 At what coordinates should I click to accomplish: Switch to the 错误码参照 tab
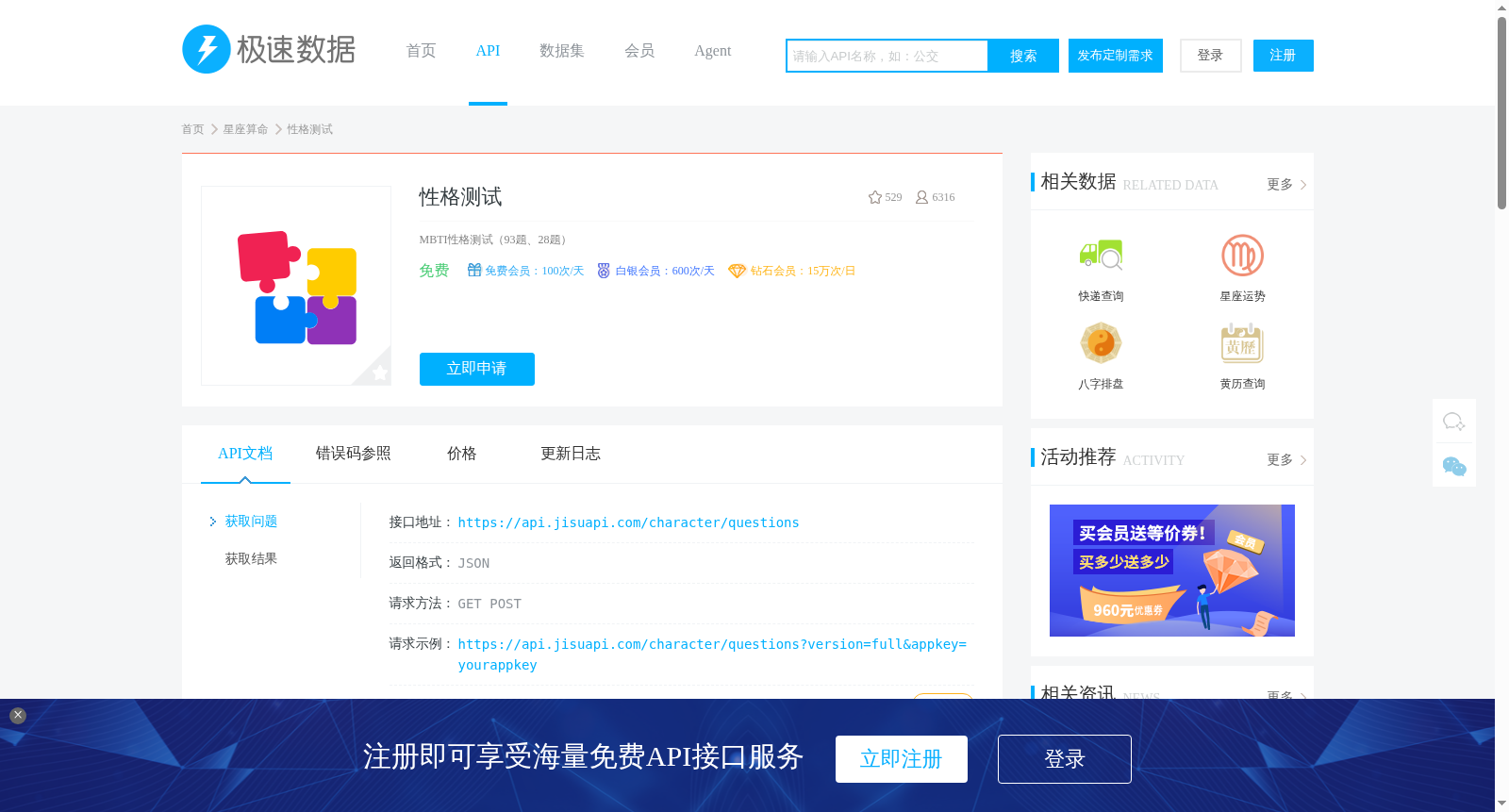pos(354,454)
